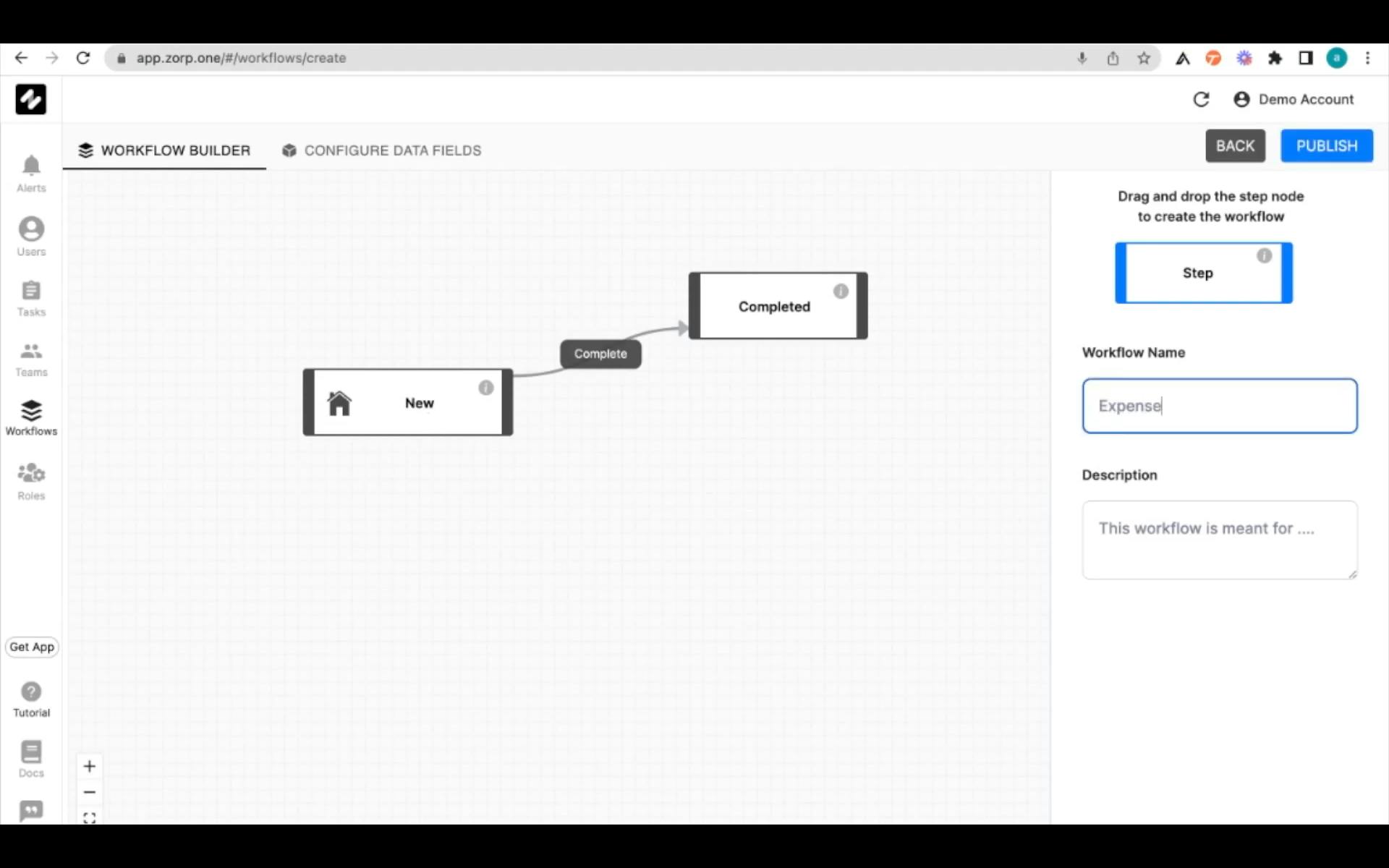Open the Alerts bell icon
Viewport: 1389px width, 868px height.
click(31, 166)
